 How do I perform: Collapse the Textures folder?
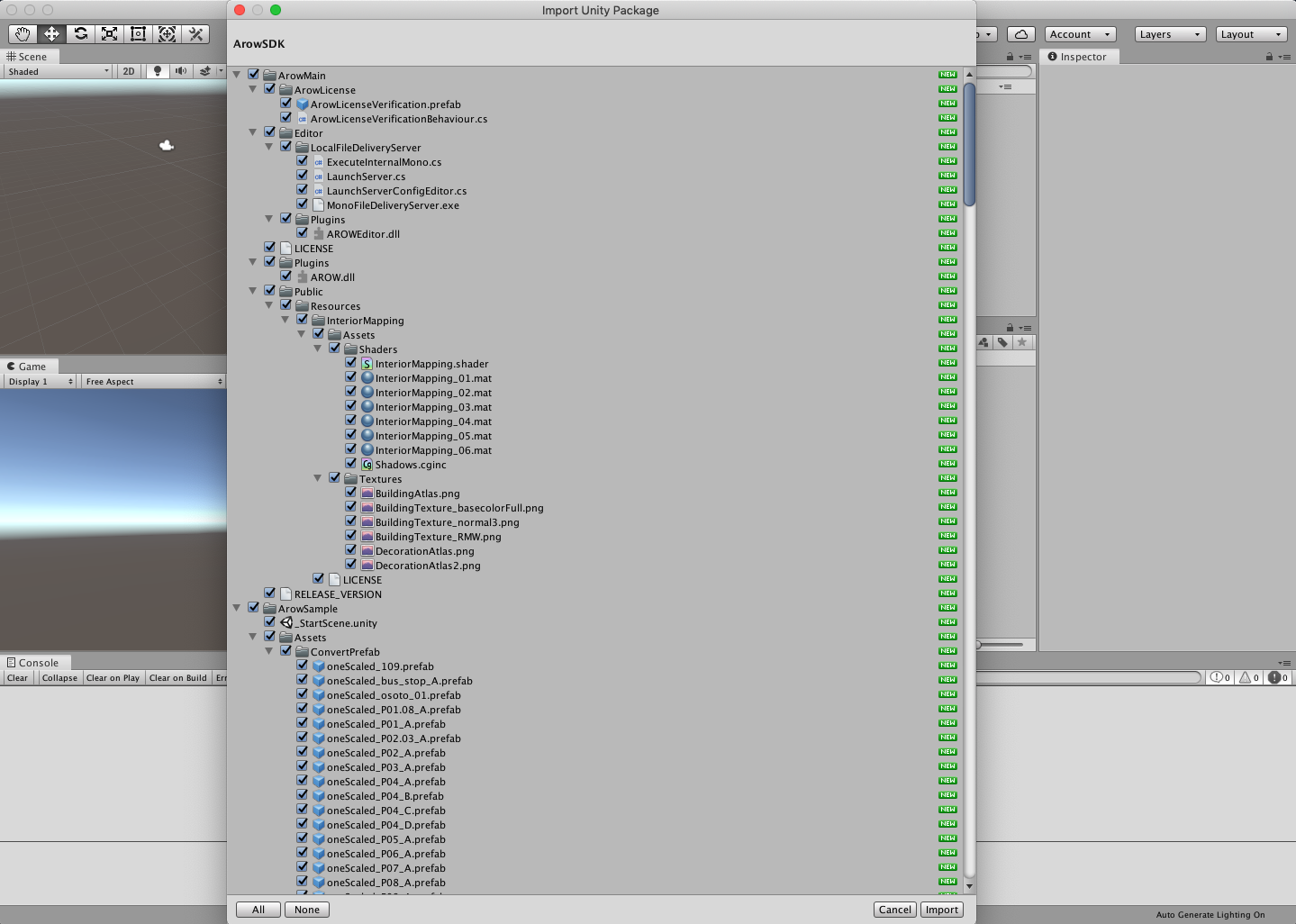pos(318,478)
